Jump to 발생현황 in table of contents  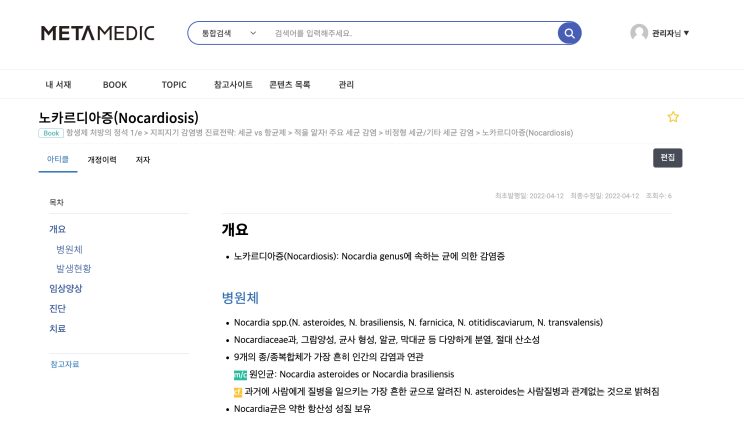tap(73, 269)
